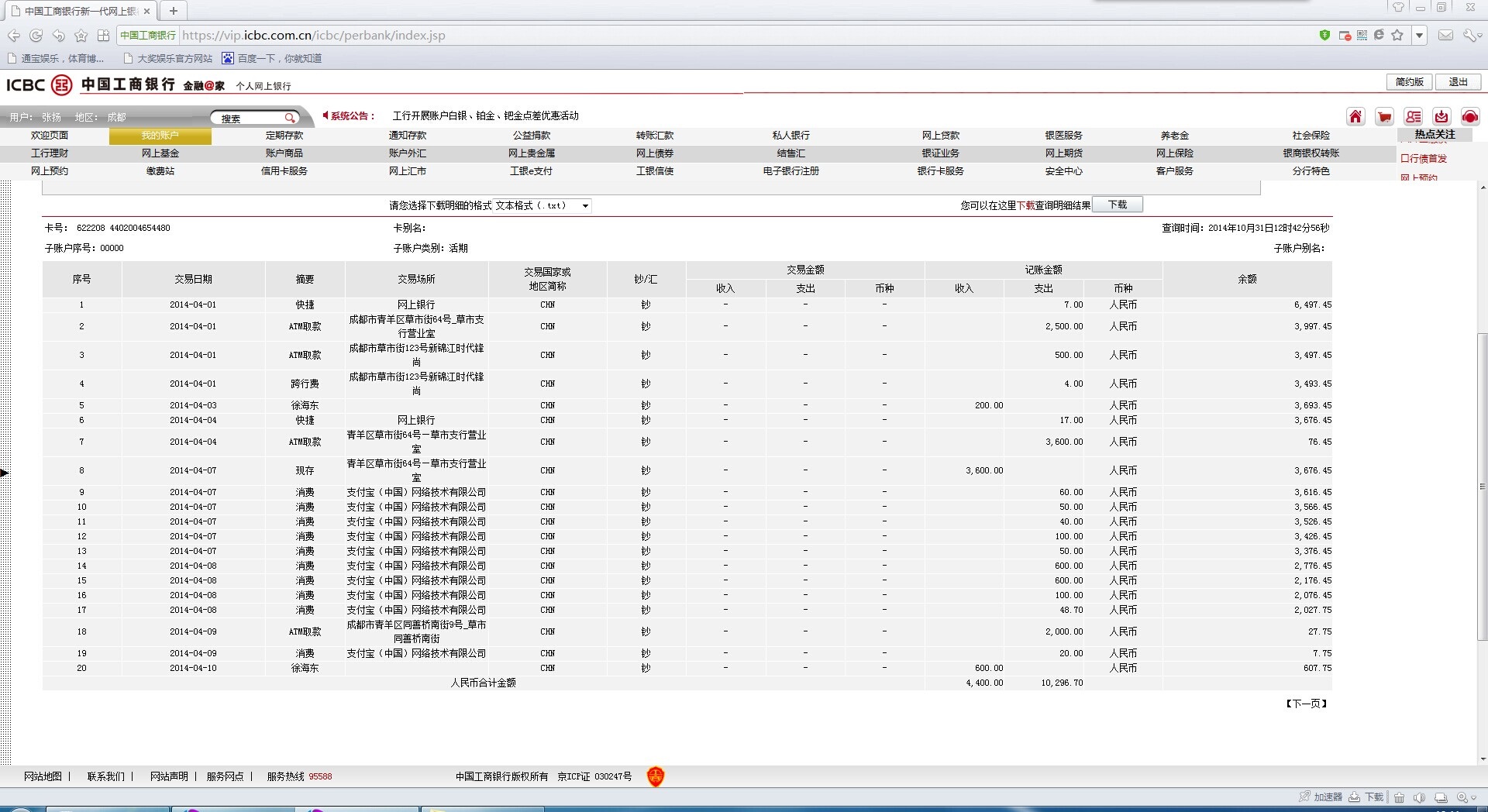Mute sound via status bar speaker icon
The image size is (1488, 812).
(x=1420, y=797)
